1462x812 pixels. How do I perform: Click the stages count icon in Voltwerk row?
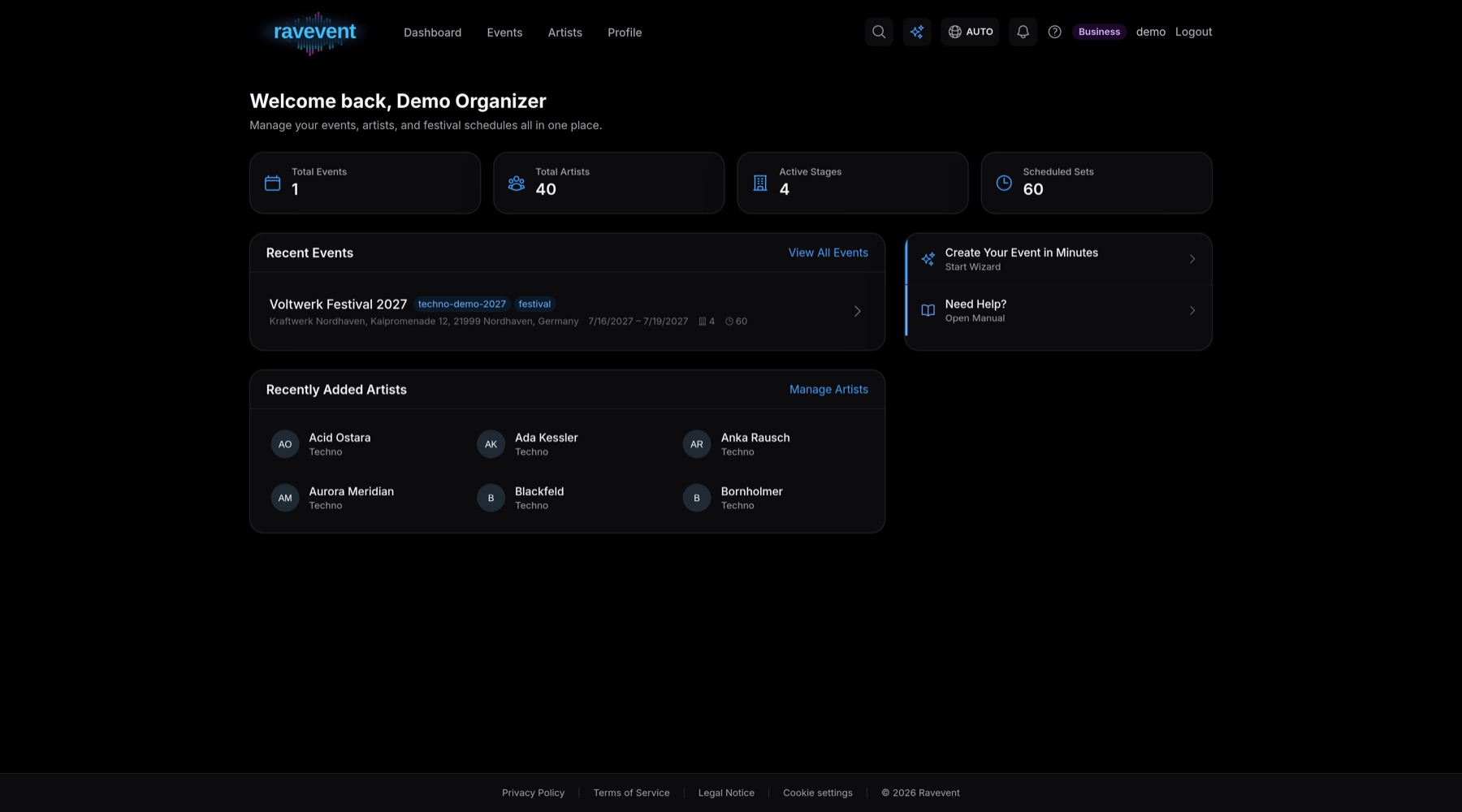pyautogui.click(x=703, y=322)
